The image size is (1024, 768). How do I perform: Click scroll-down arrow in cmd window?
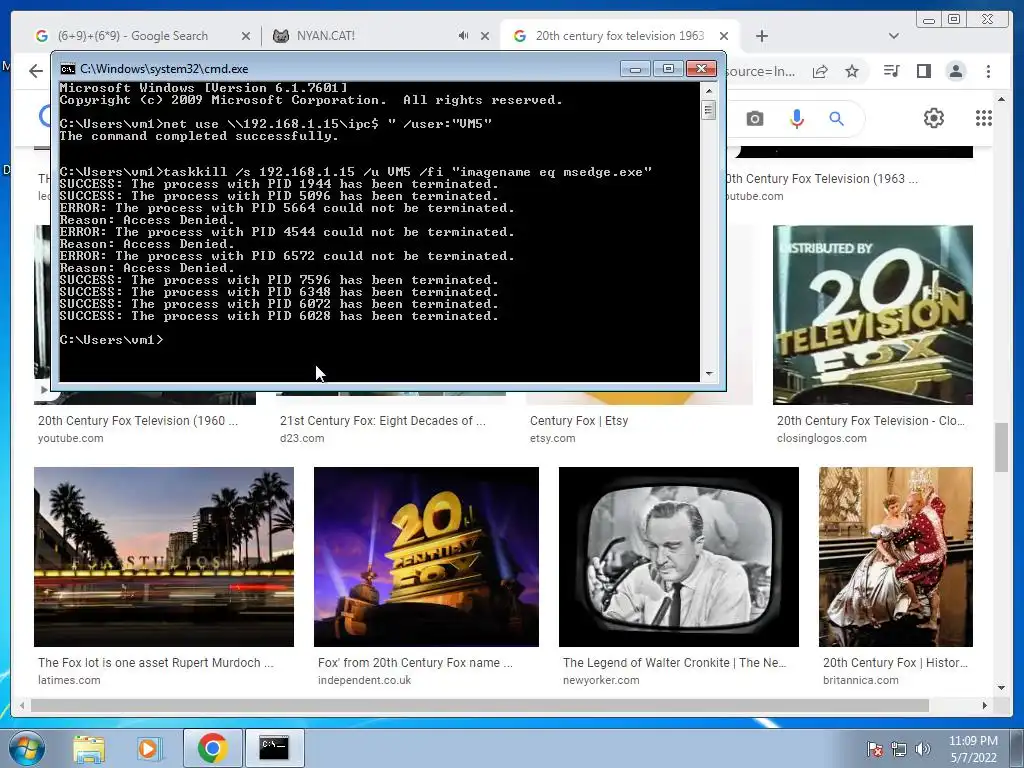709,374
